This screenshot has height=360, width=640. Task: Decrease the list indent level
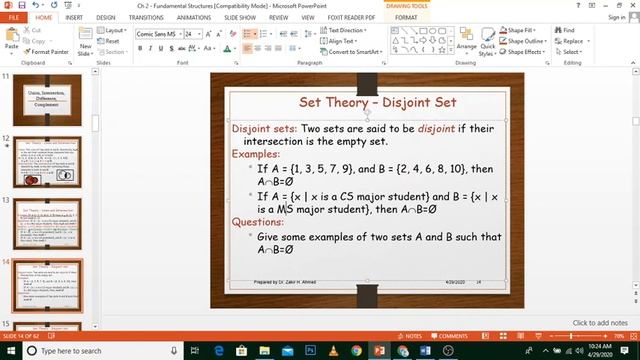[x=283, y=34]
